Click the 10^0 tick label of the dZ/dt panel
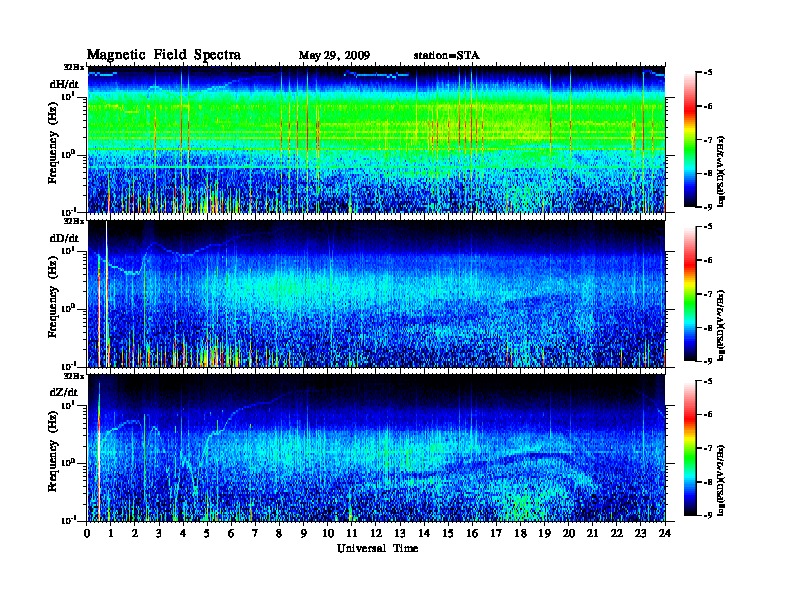Image resolution: width=792 pixels, height=612 pixels. tap(69, 463)
